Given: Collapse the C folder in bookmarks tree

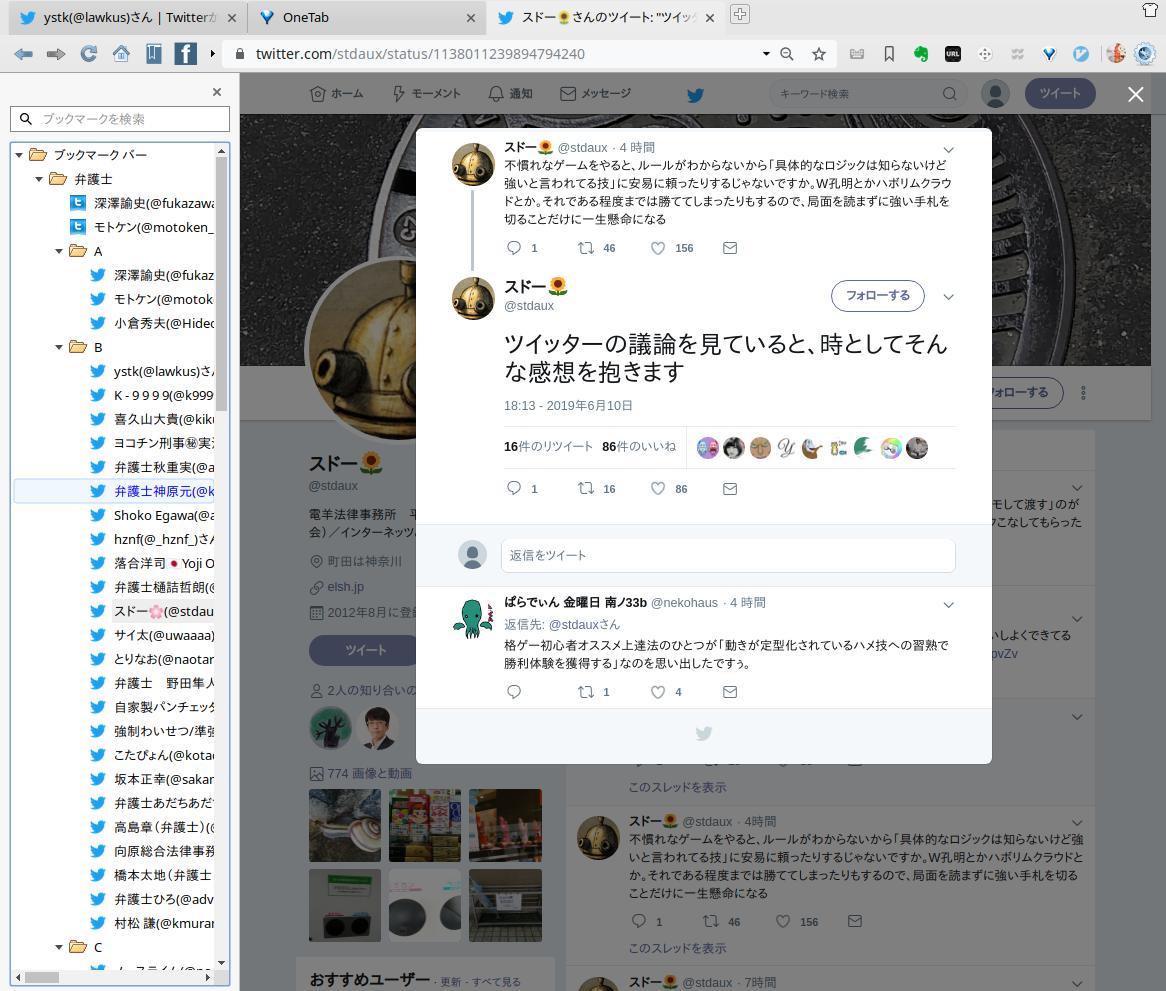Looking at the screenshot, I should point(59,947).
